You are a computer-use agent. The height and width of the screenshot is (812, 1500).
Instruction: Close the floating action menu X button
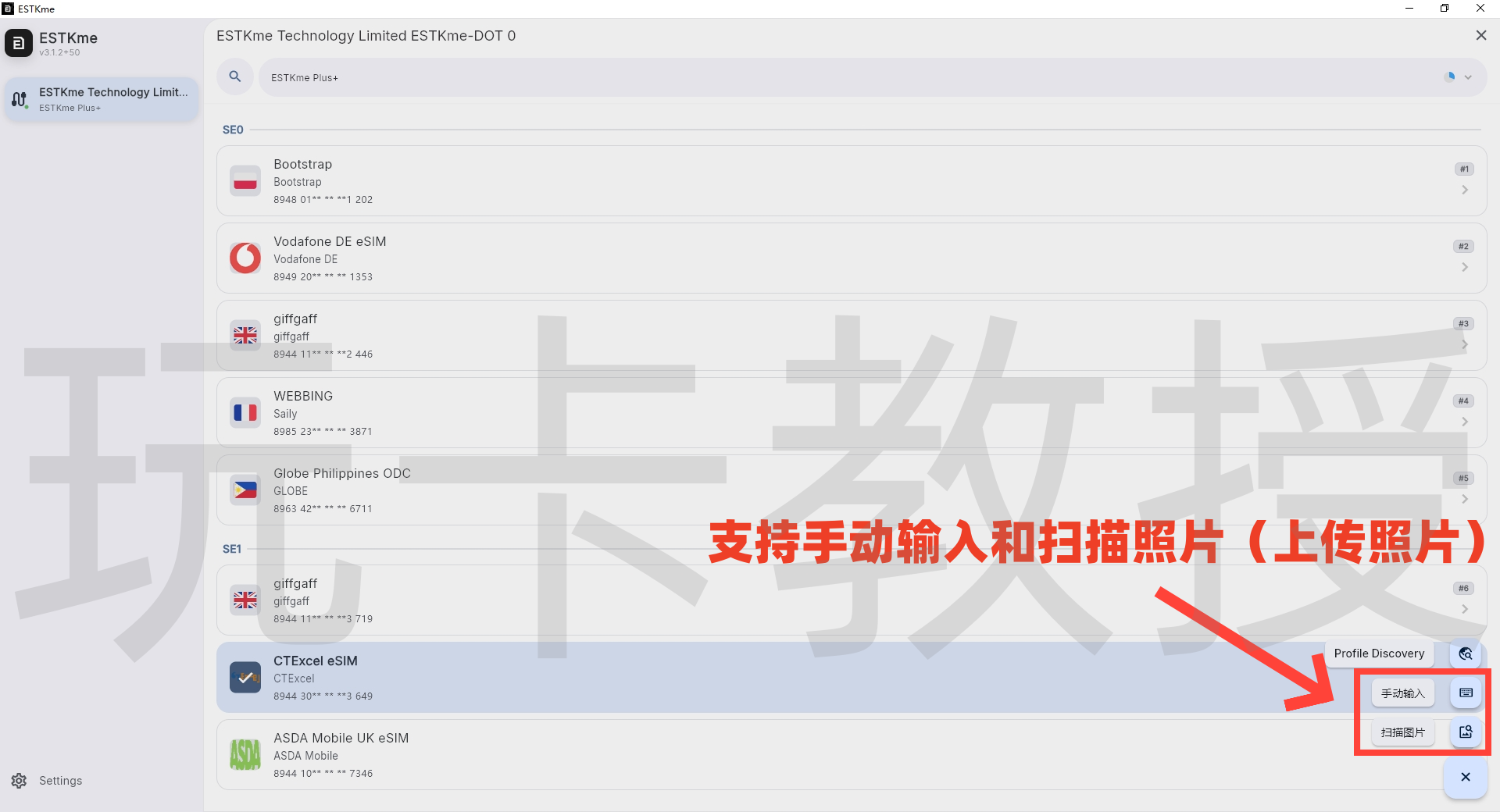(x=1466, y=777)
